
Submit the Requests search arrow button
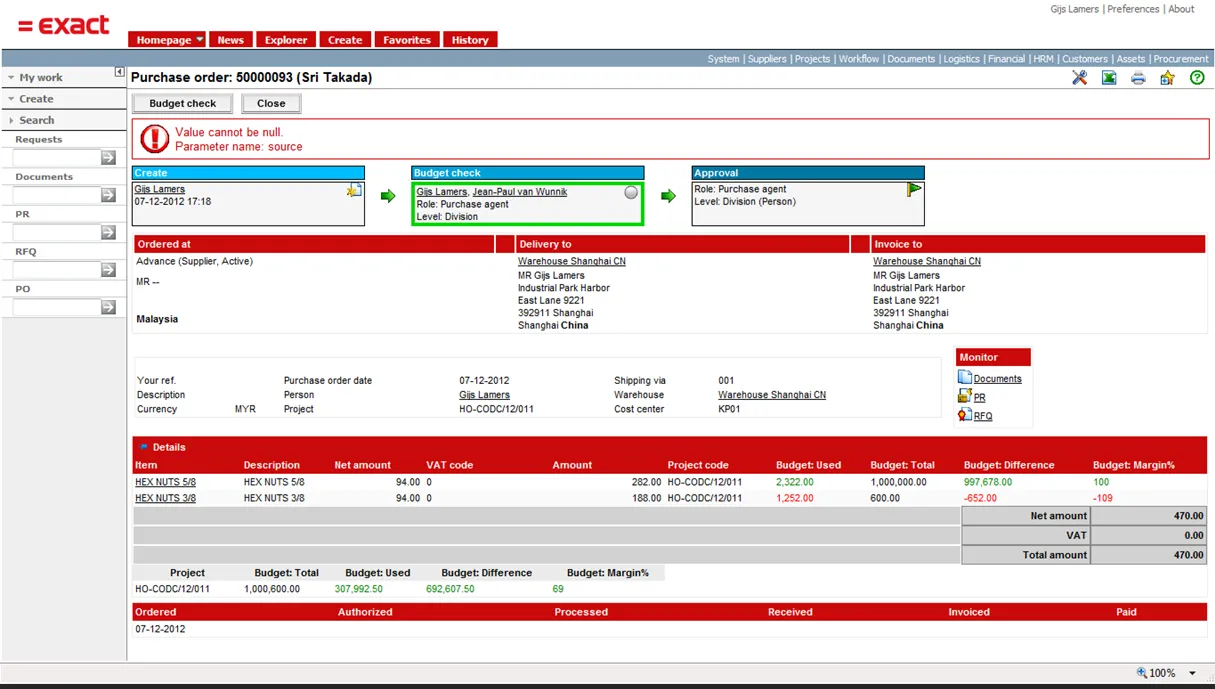[108, 158]
